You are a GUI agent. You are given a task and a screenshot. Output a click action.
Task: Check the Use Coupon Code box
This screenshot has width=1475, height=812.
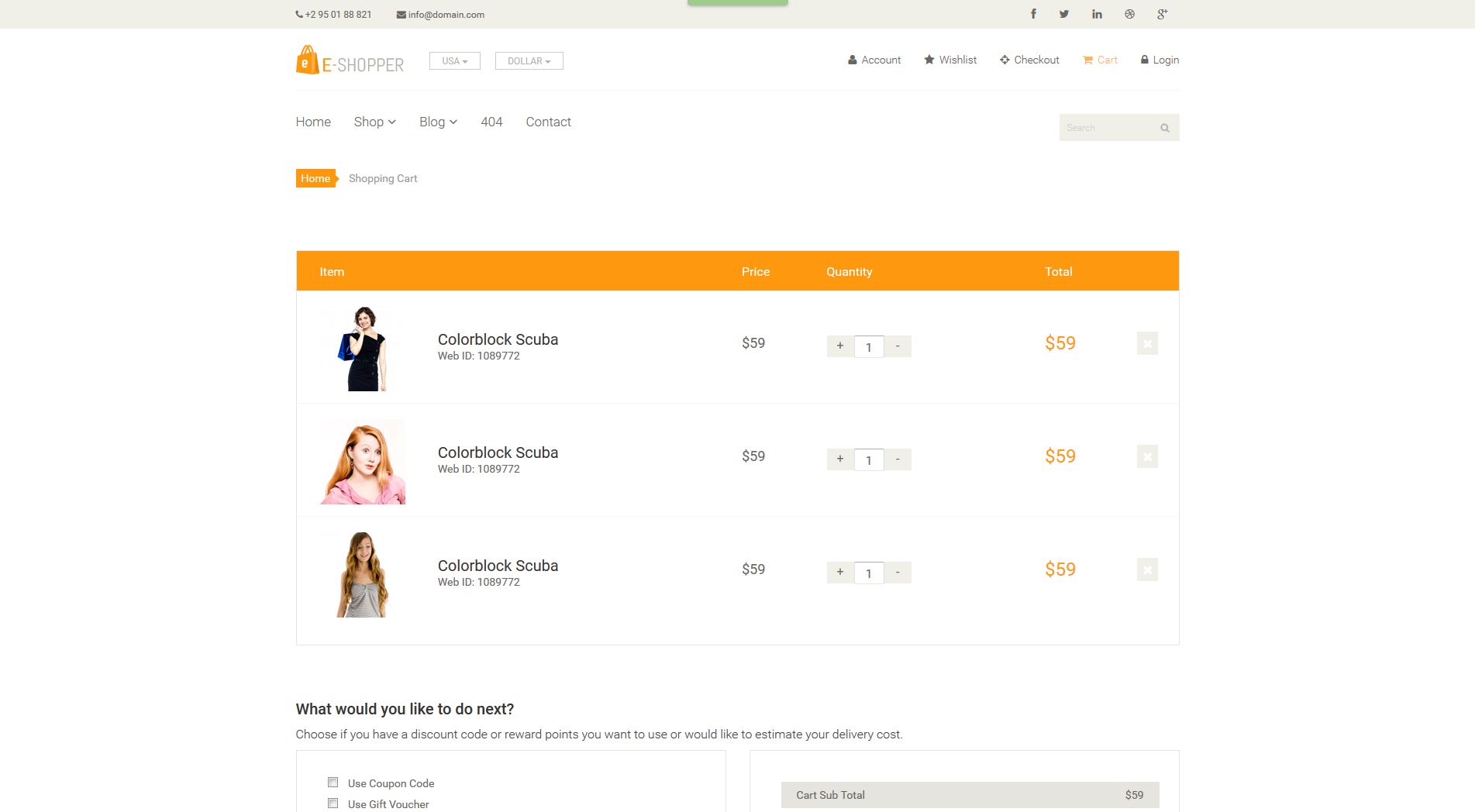pos(333,783)
